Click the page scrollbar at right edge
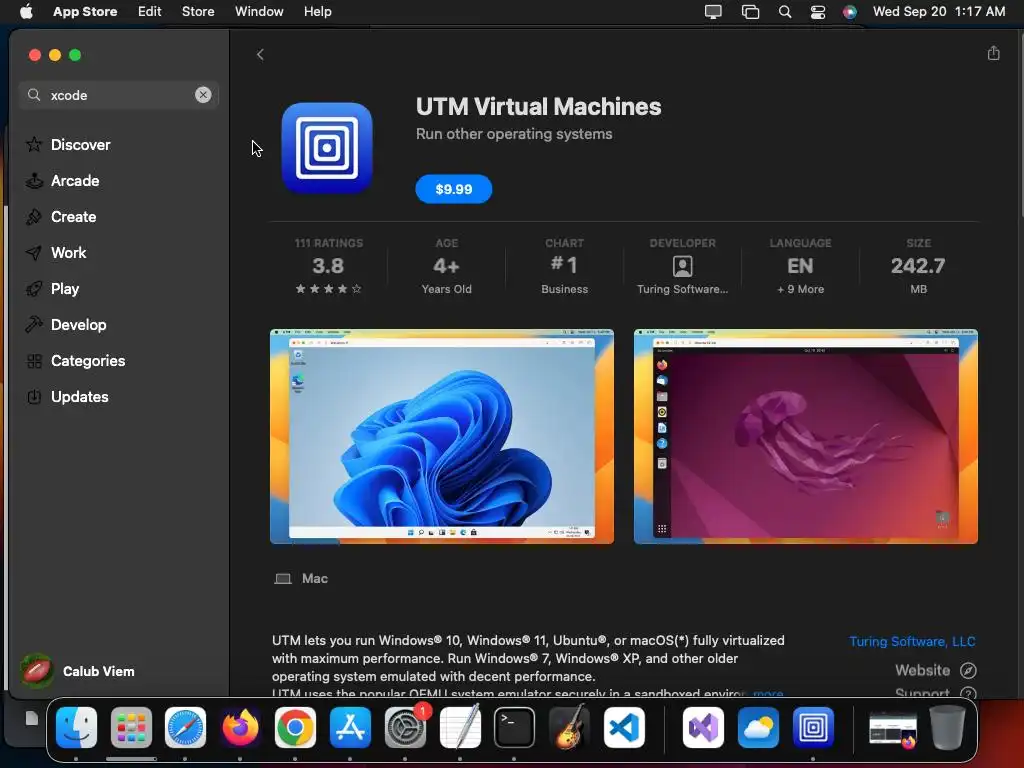The image size is (1024, 768). coord(1020,124)
